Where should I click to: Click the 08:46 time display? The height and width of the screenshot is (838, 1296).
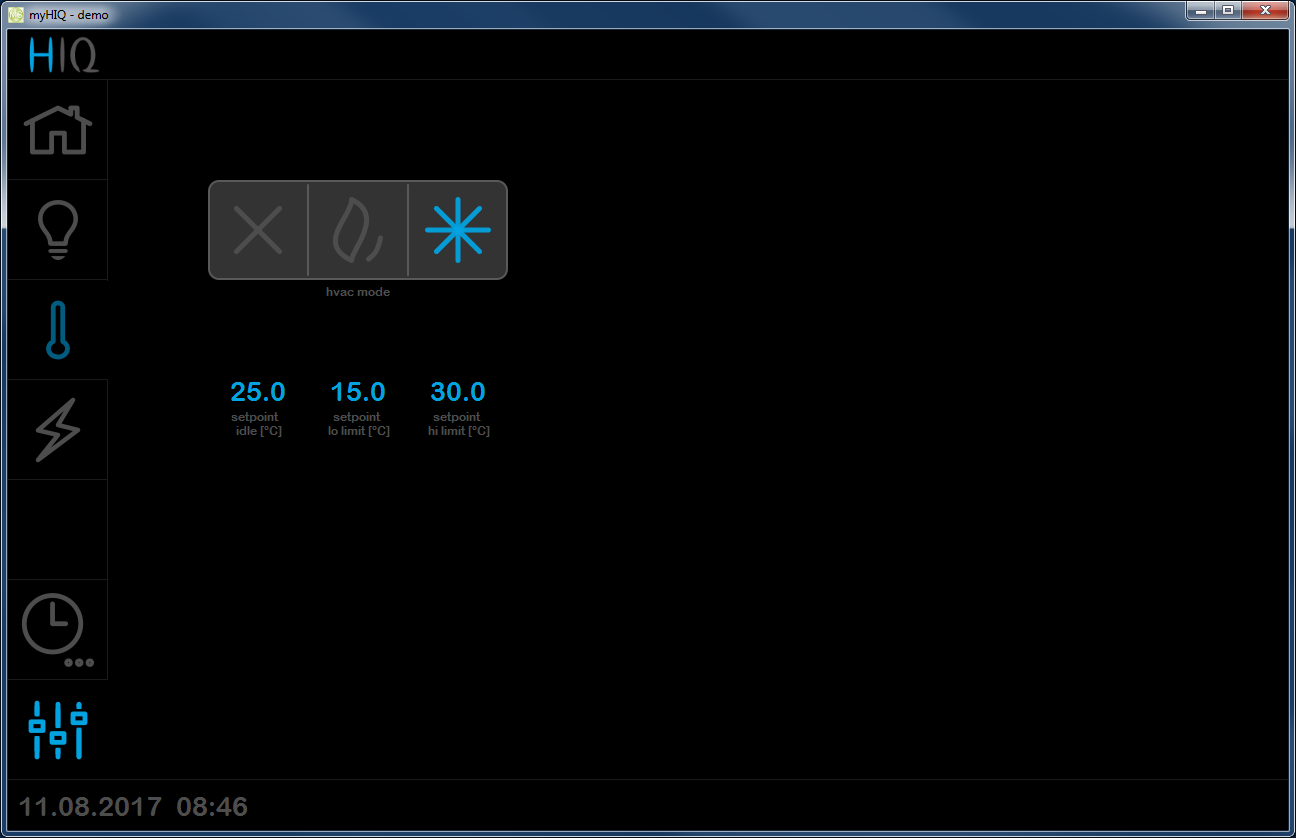point(212,807)
